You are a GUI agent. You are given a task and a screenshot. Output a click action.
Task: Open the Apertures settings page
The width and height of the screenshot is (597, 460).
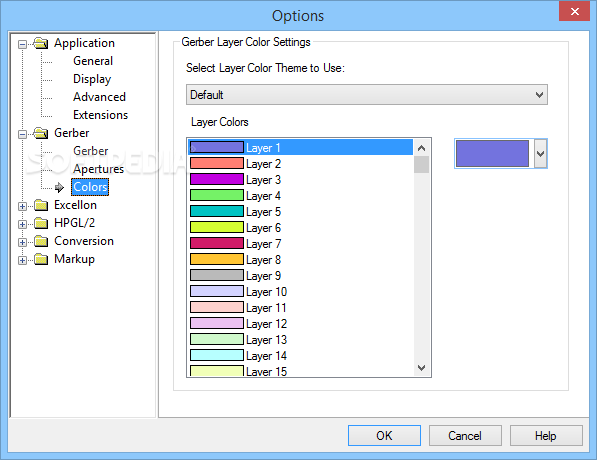pos(99,169)
